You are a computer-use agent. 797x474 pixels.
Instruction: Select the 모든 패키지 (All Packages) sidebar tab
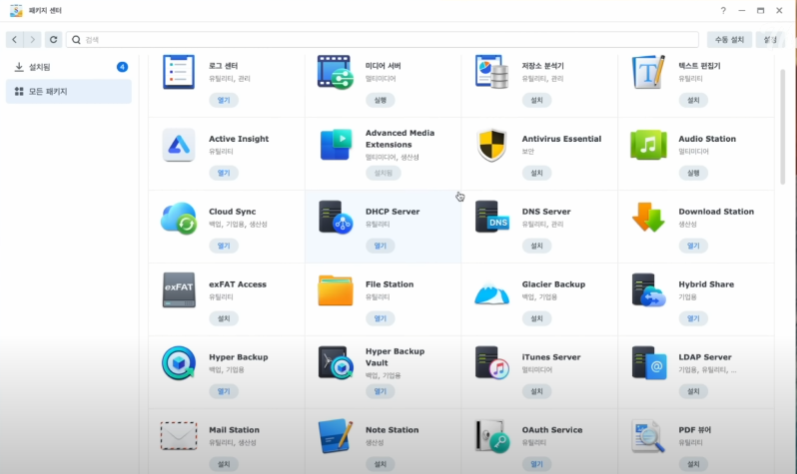click(68, 92)
